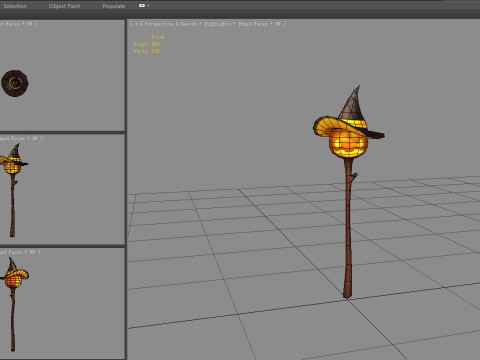Open the Selection ribbon tab
Screen dimensions: 480x360
(15, 6)
